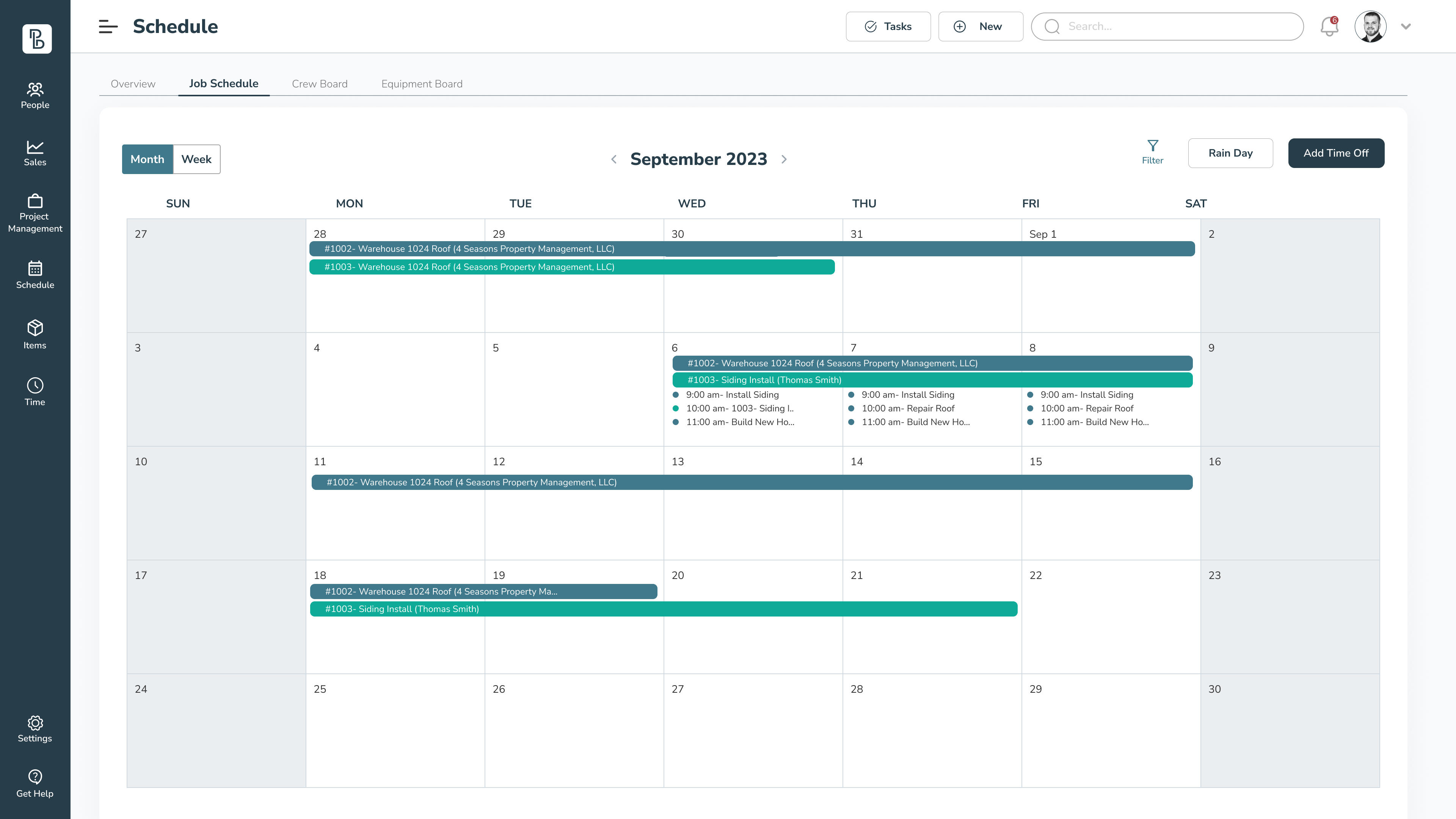This screenshot has width=1456, height=819.
Task: Select day 22 cell
Action: point(1111,617)
